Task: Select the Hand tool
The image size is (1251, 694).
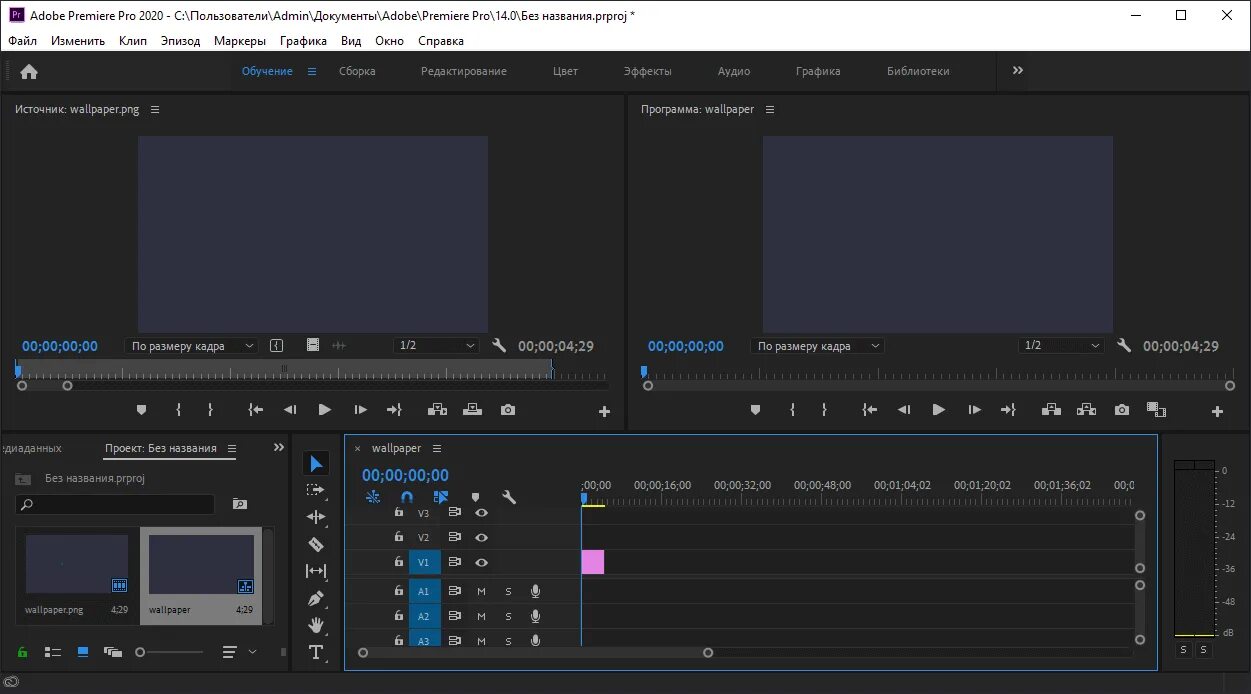Action: [x=316, y=625]
